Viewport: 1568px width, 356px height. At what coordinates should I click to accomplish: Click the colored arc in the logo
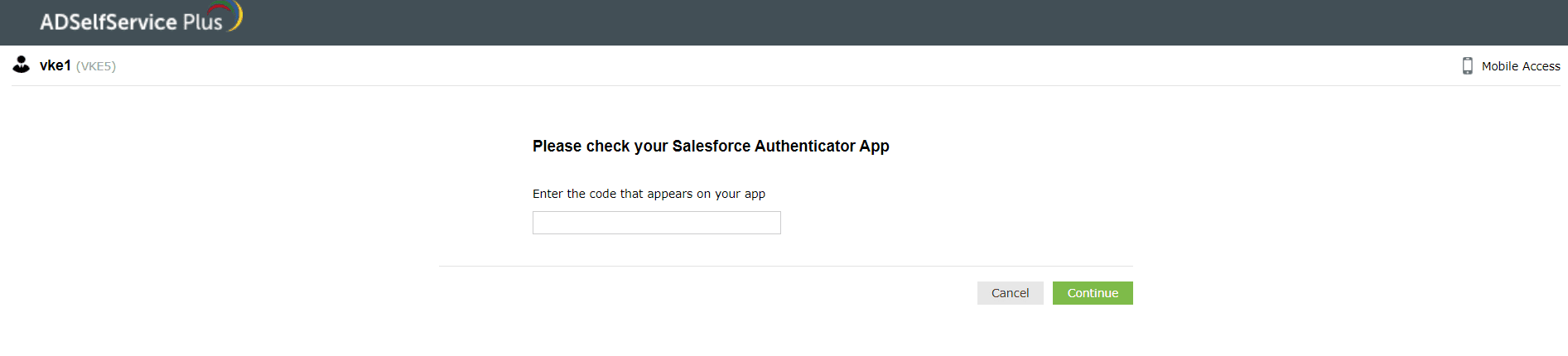tap(236, 15)
